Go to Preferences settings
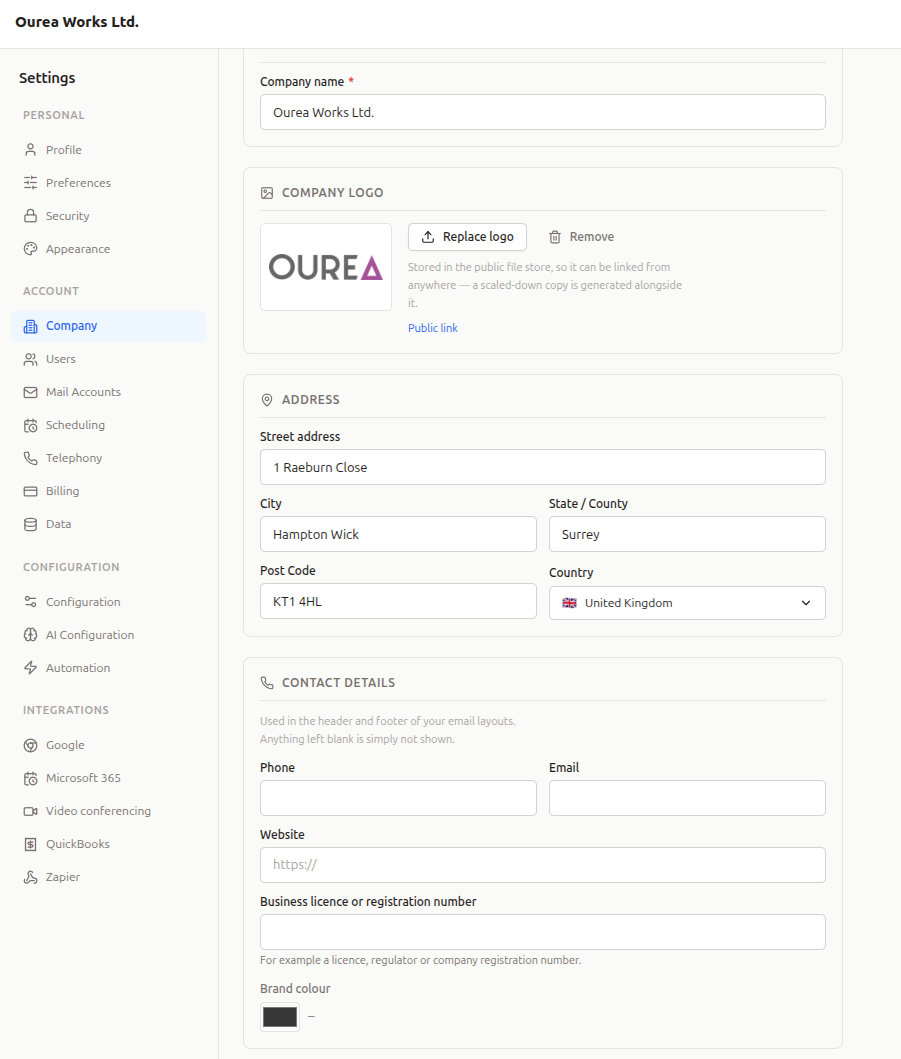 coord(108,183)
